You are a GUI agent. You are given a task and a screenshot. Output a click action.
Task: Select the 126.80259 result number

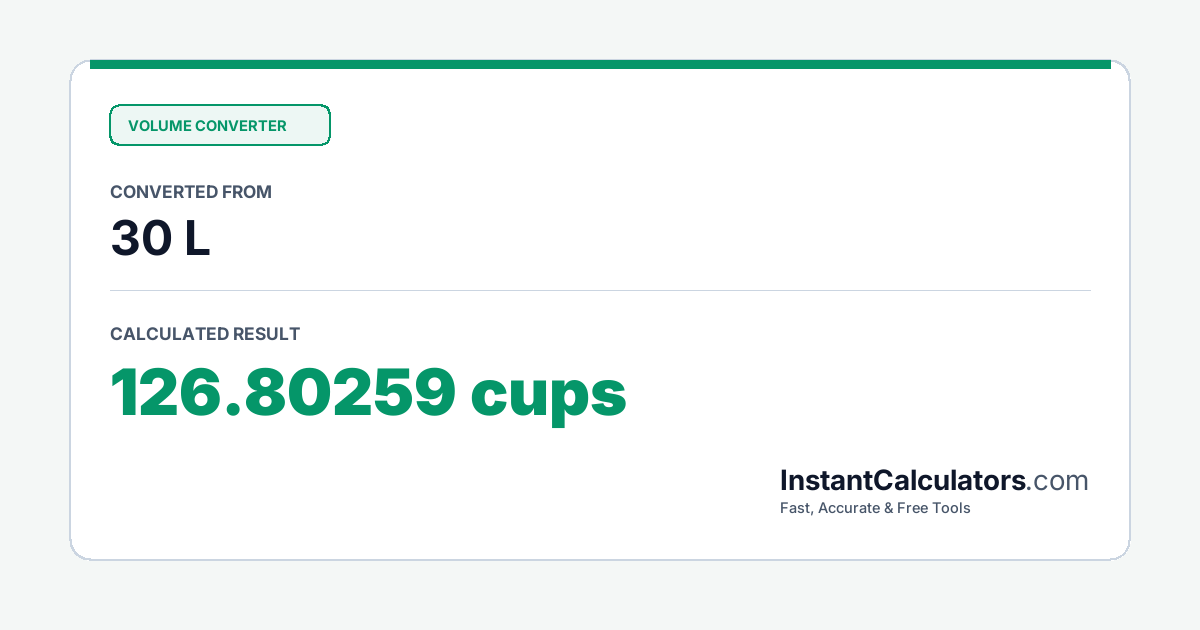(x=284, y=392)
